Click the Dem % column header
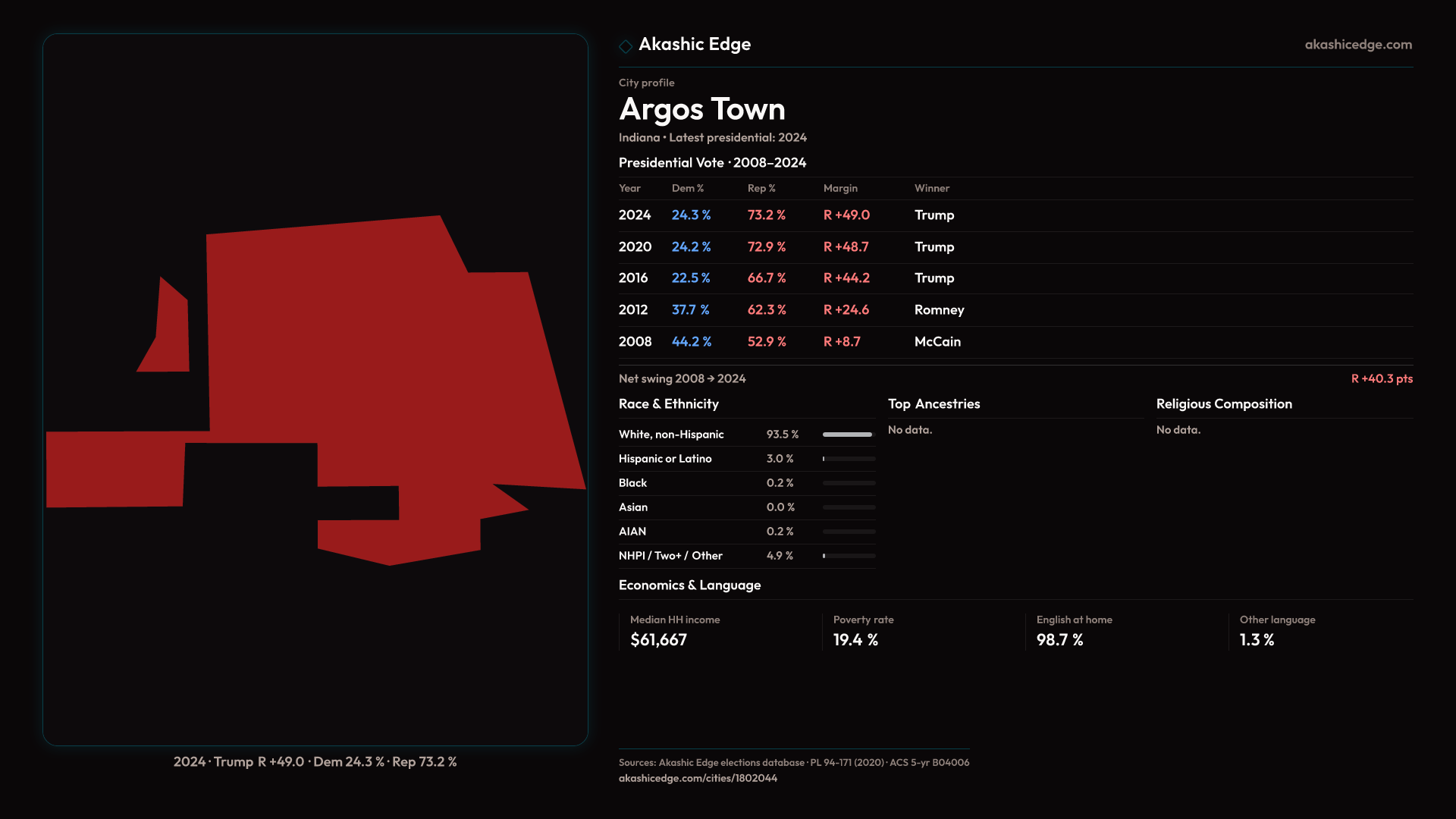This screenshot has width=1456, height=819. 687,188
